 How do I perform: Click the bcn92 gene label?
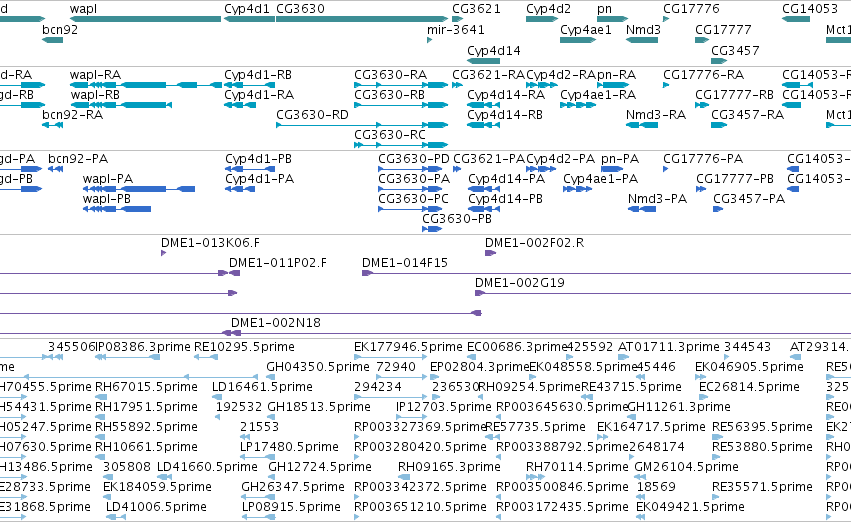click(60, 29)
